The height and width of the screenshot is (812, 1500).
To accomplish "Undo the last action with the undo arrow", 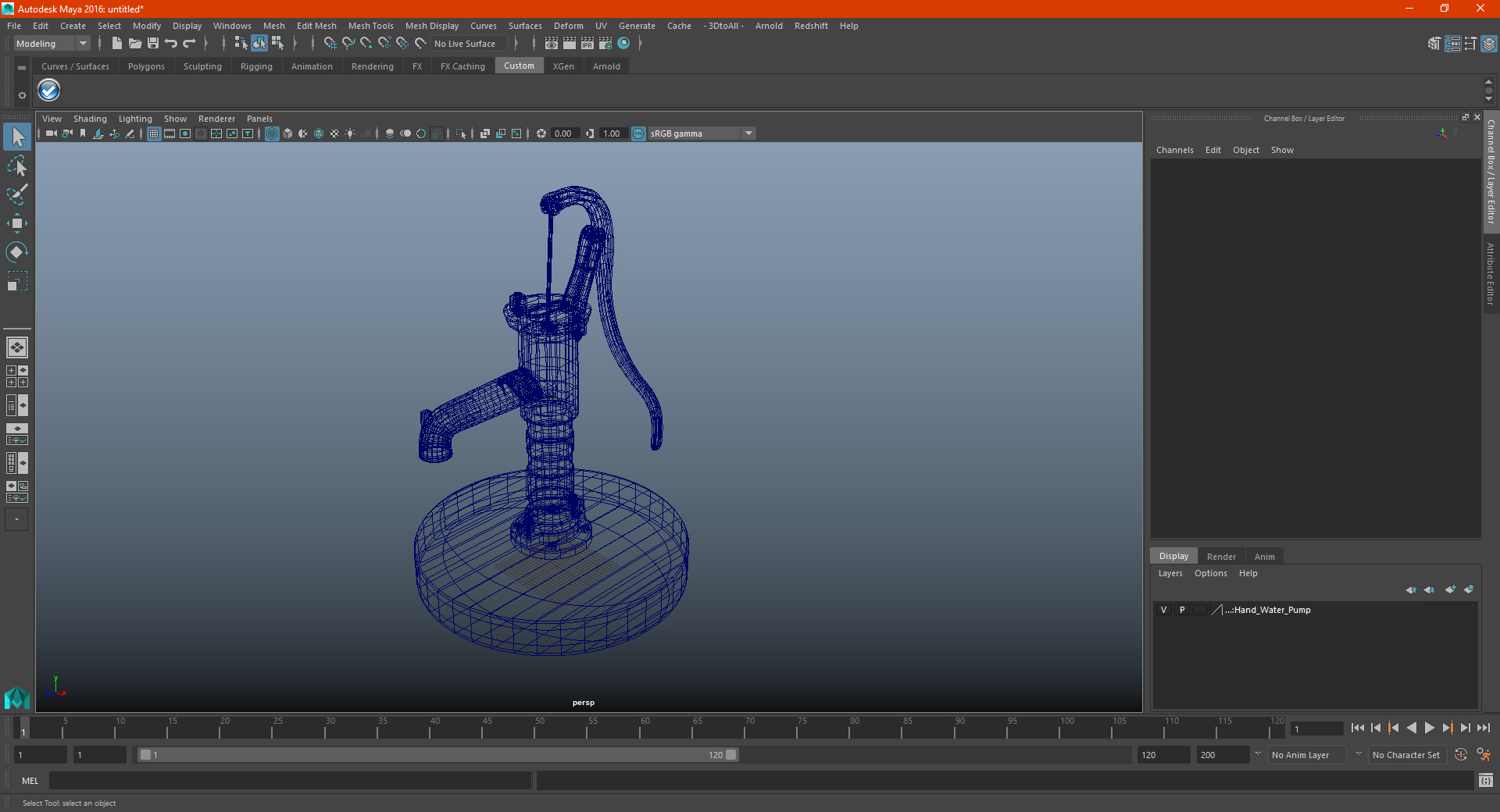I will (x=171, y=44).
